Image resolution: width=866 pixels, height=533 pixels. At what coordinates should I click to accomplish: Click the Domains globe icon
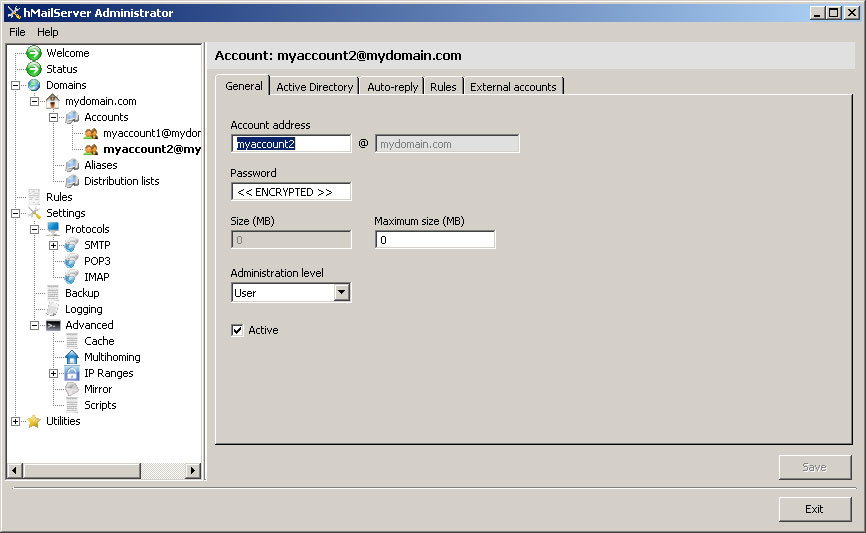click(x=34, y=85)
